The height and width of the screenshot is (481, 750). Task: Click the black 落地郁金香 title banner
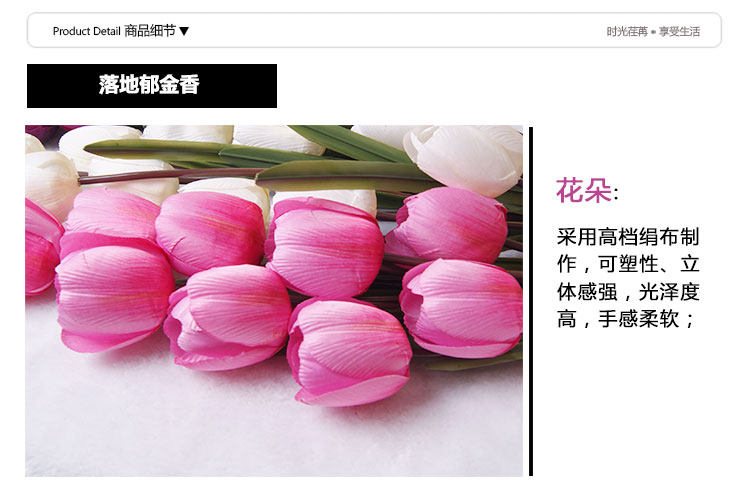coord(152,86)
